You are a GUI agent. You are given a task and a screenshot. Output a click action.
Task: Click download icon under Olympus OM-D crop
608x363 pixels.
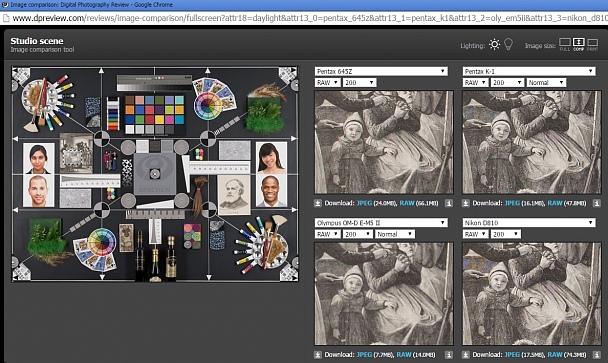coord(318,355)
